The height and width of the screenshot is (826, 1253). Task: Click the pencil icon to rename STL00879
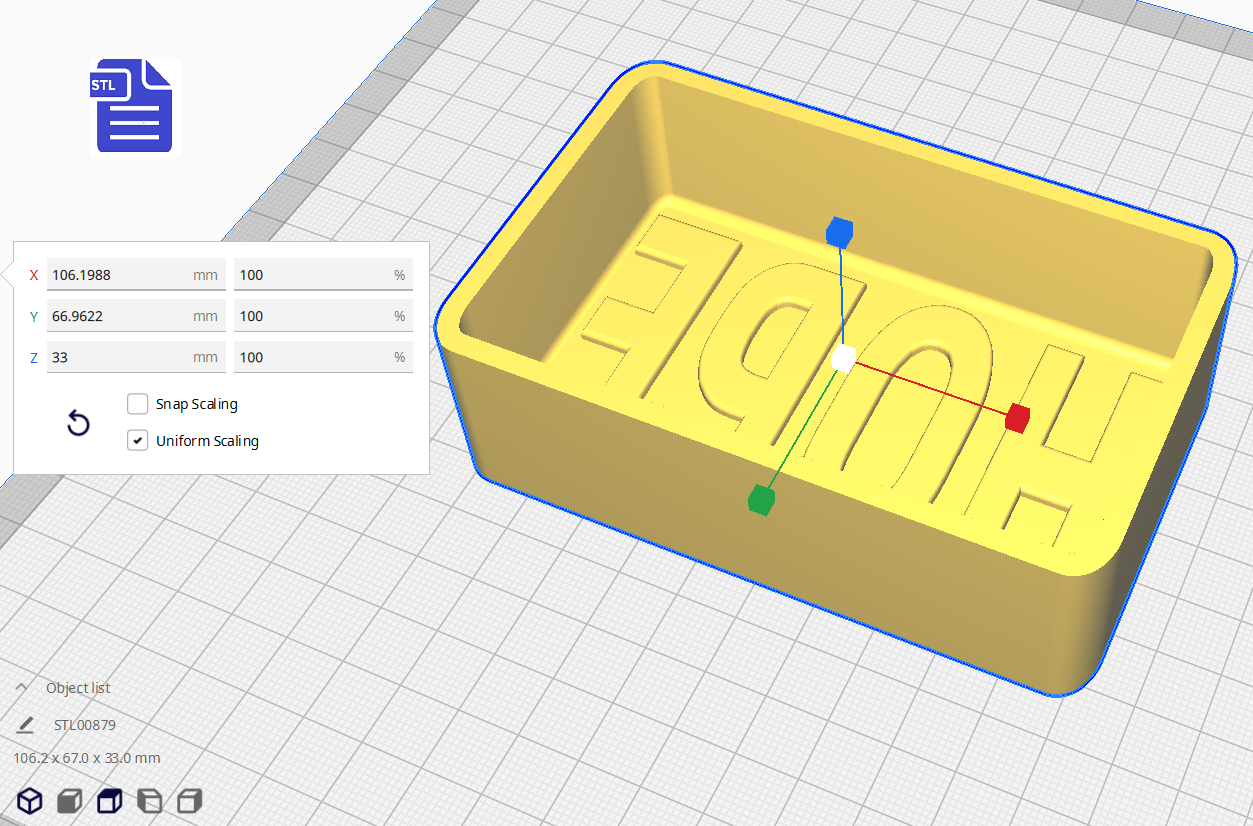click(x=25, y=725)
